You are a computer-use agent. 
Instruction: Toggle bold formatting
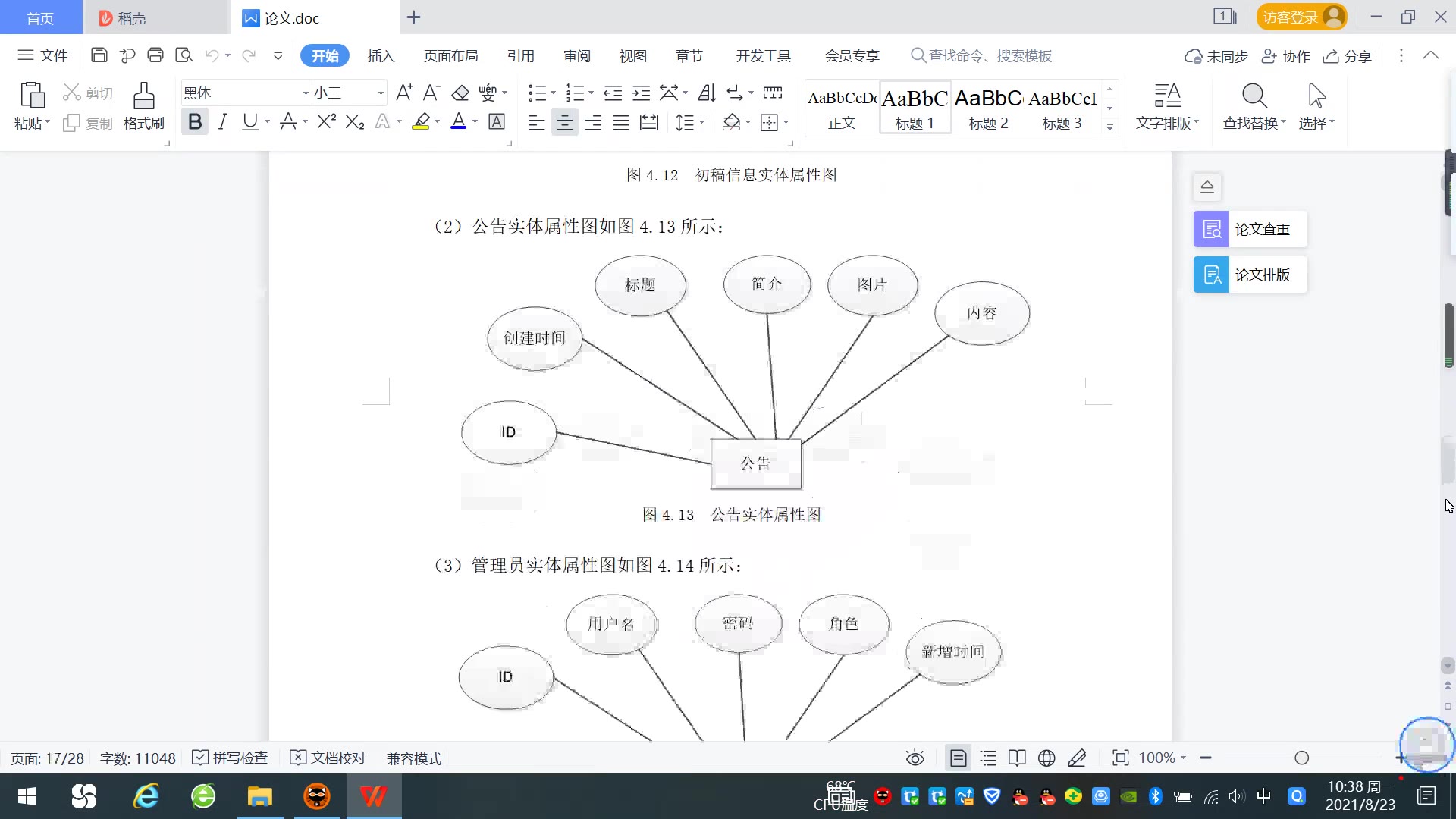tap(195, 122)
